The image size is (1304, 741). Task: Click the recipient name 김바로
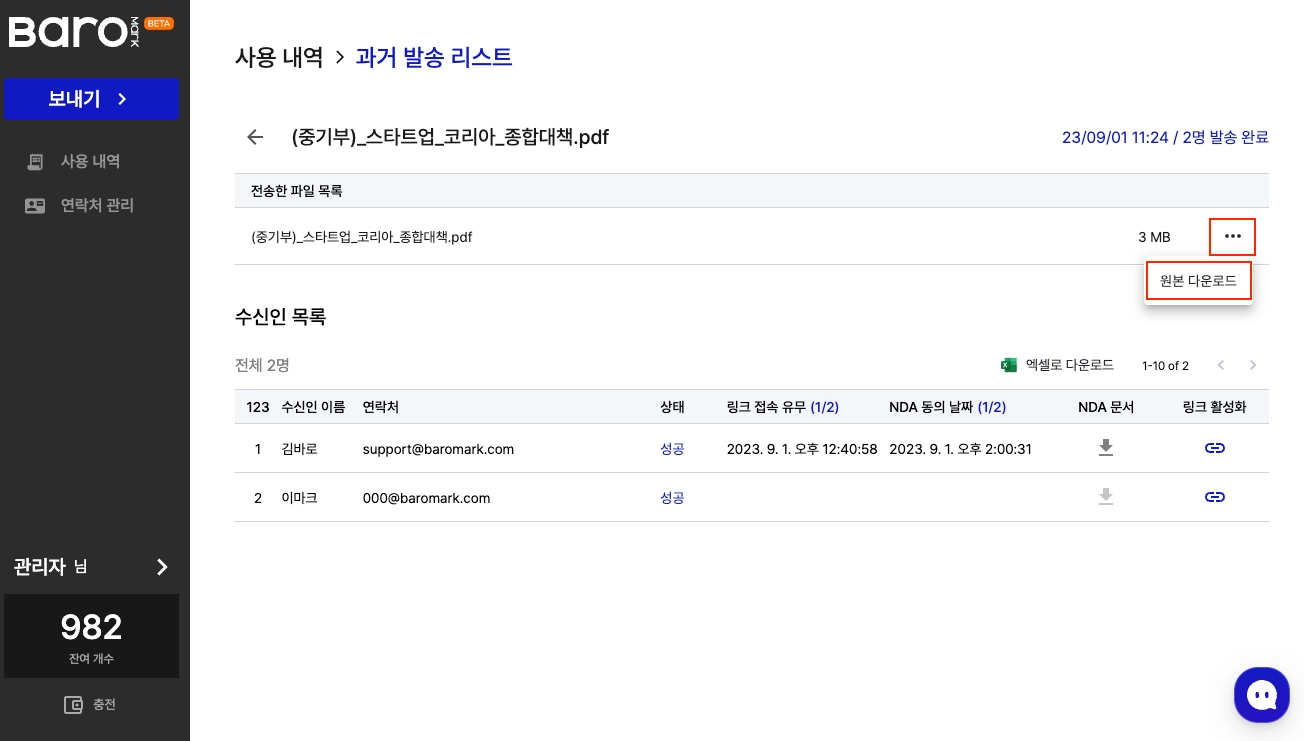click(x=299, y=449)
